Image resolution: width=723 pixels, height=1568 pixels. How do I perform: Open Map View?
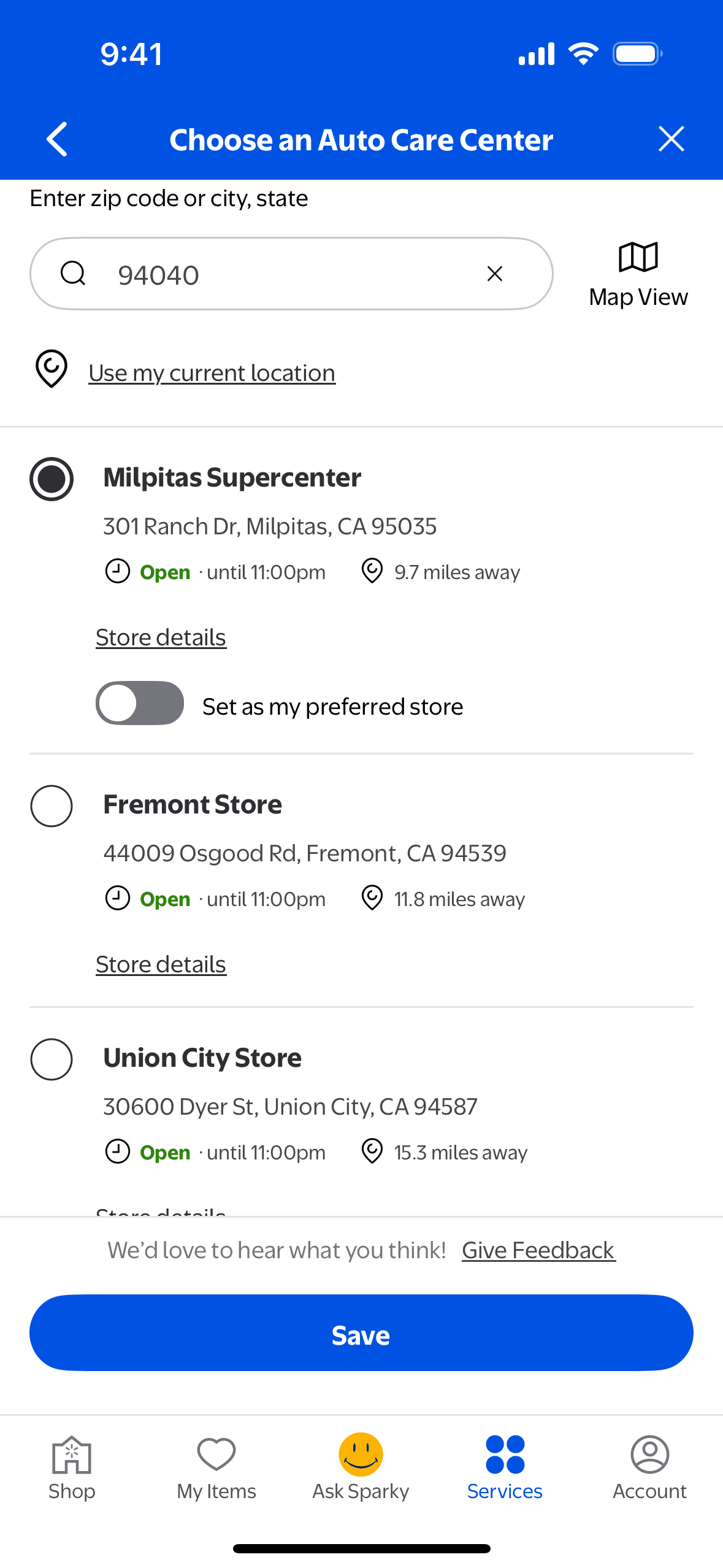pos(638,274)
